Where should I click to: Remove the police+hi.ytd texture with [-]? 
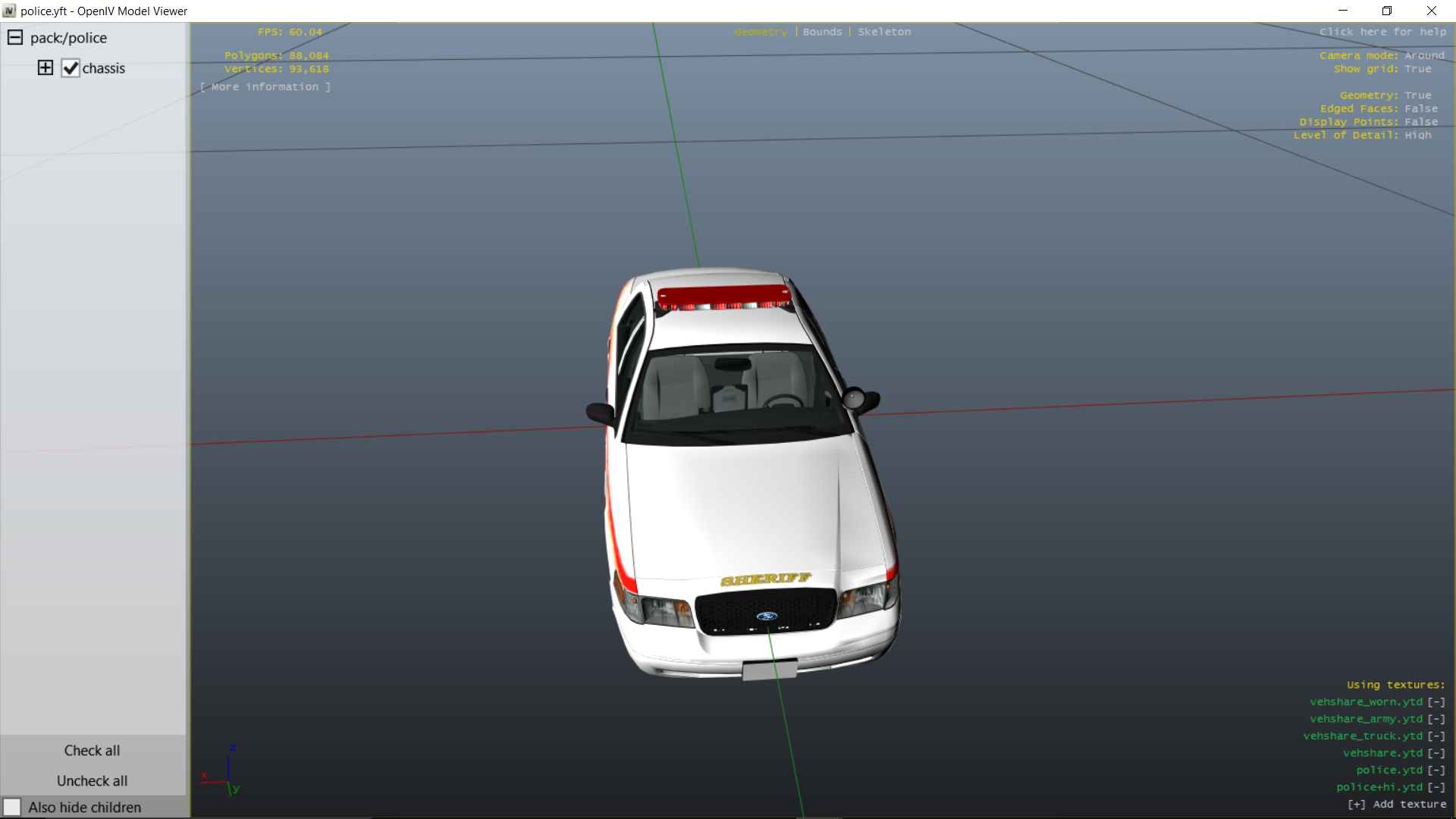click(1436, 787)
